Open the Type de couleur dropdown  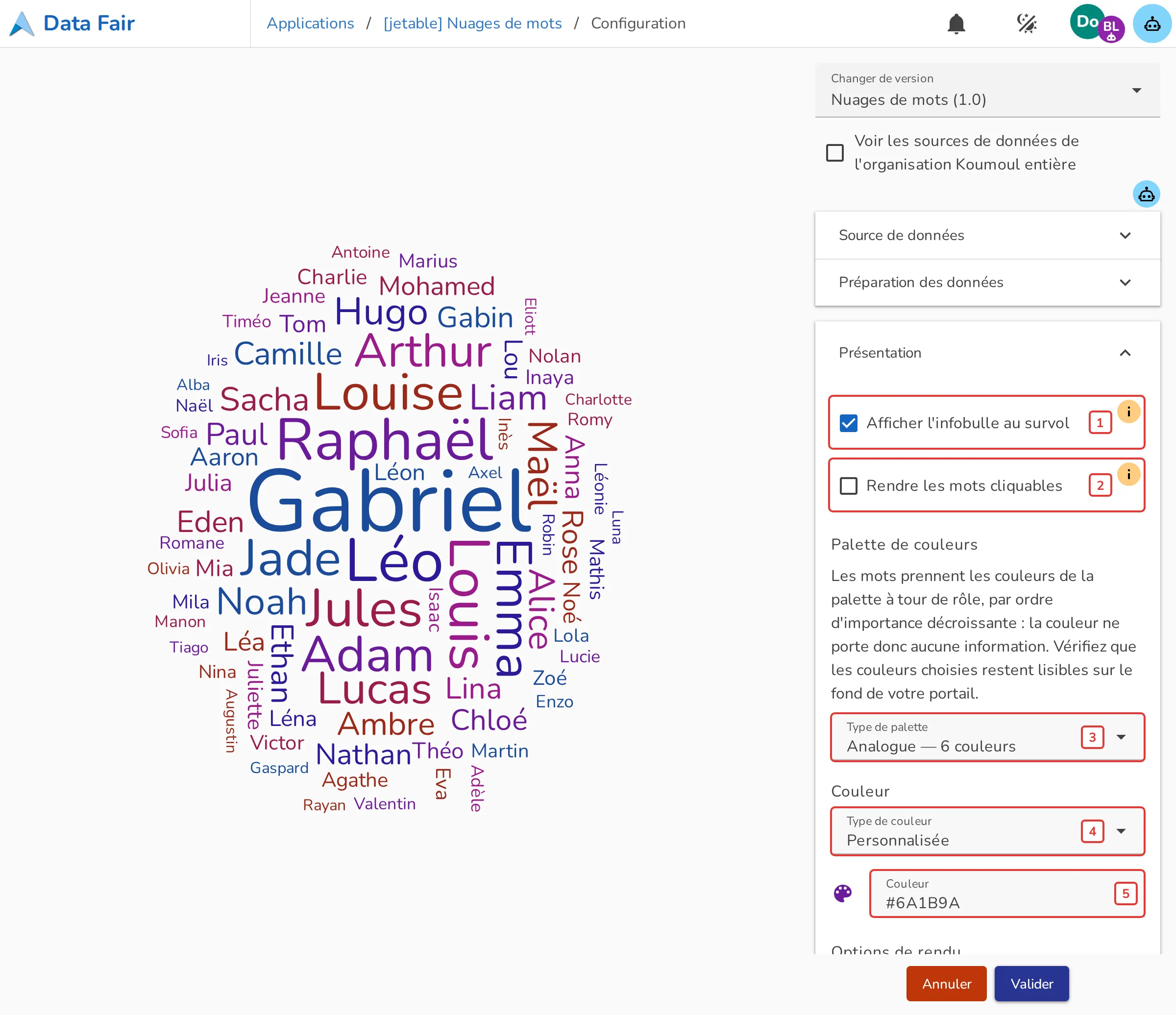click(x=987, y=831)
